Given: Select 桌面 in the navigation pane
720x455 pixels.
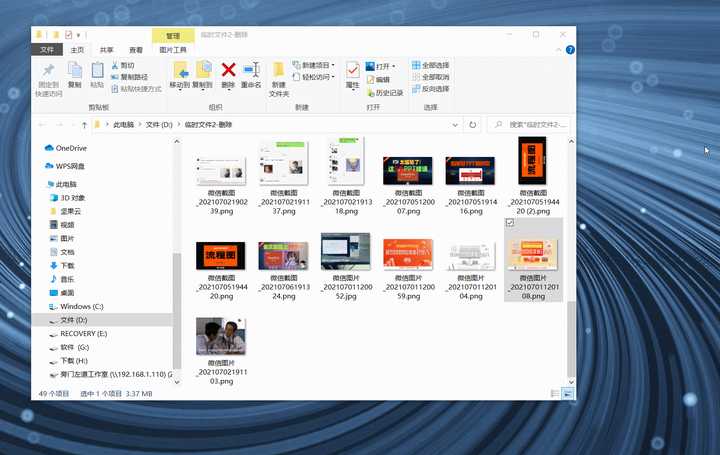Looking at the screenshot, I should 62,293.
